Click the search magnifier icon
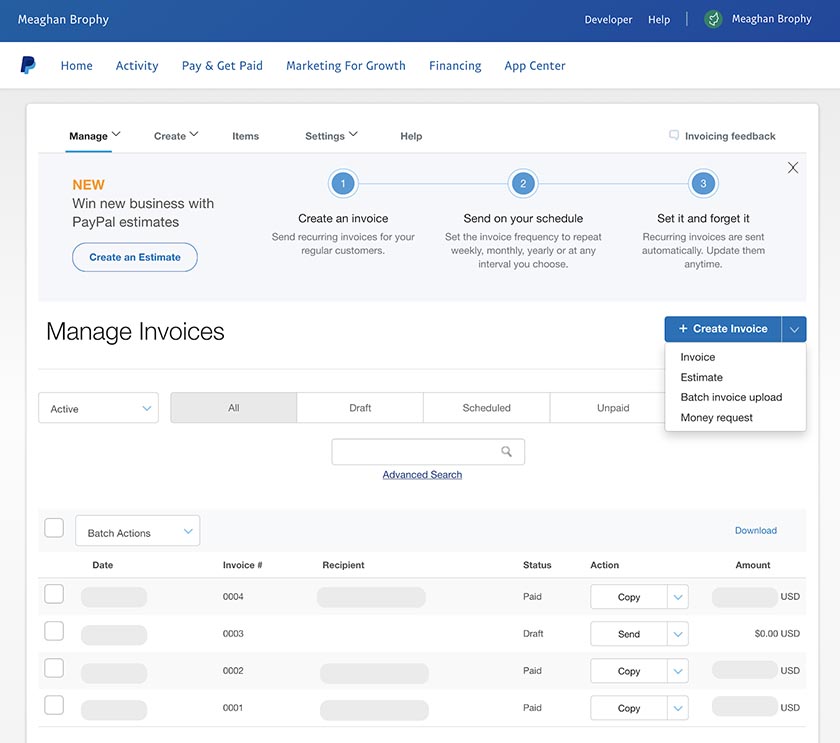Viewport: 840px width, 743px height. tap(506, 452)
